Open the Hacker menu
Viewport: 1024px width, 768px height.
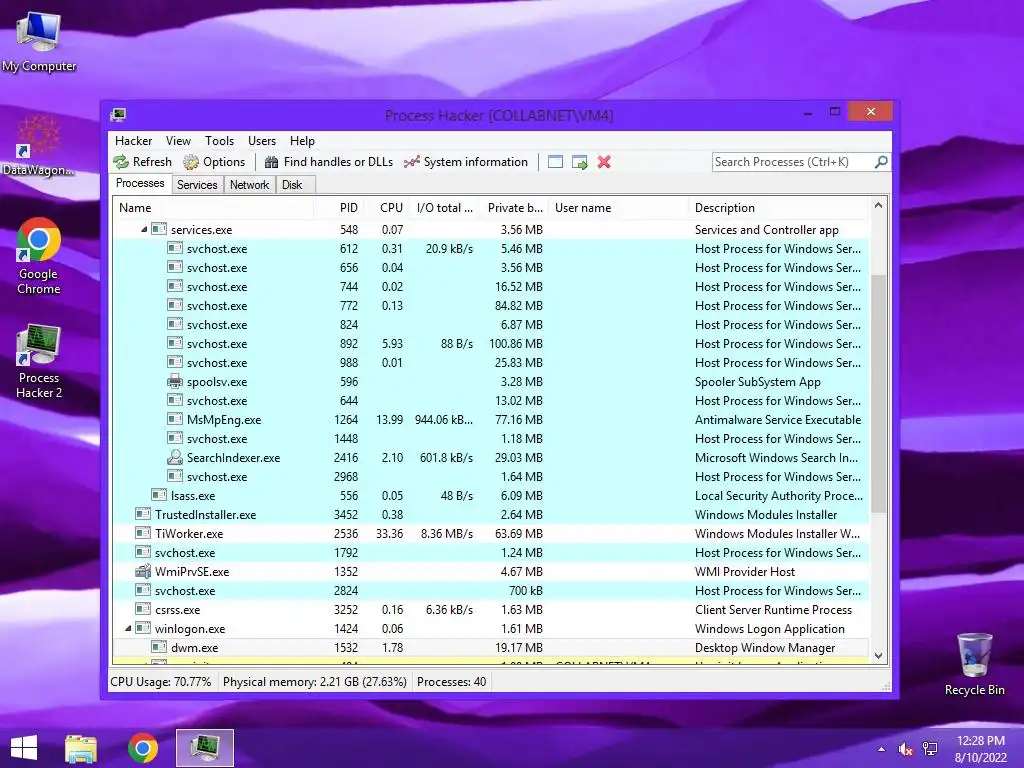tap(133, 140)
